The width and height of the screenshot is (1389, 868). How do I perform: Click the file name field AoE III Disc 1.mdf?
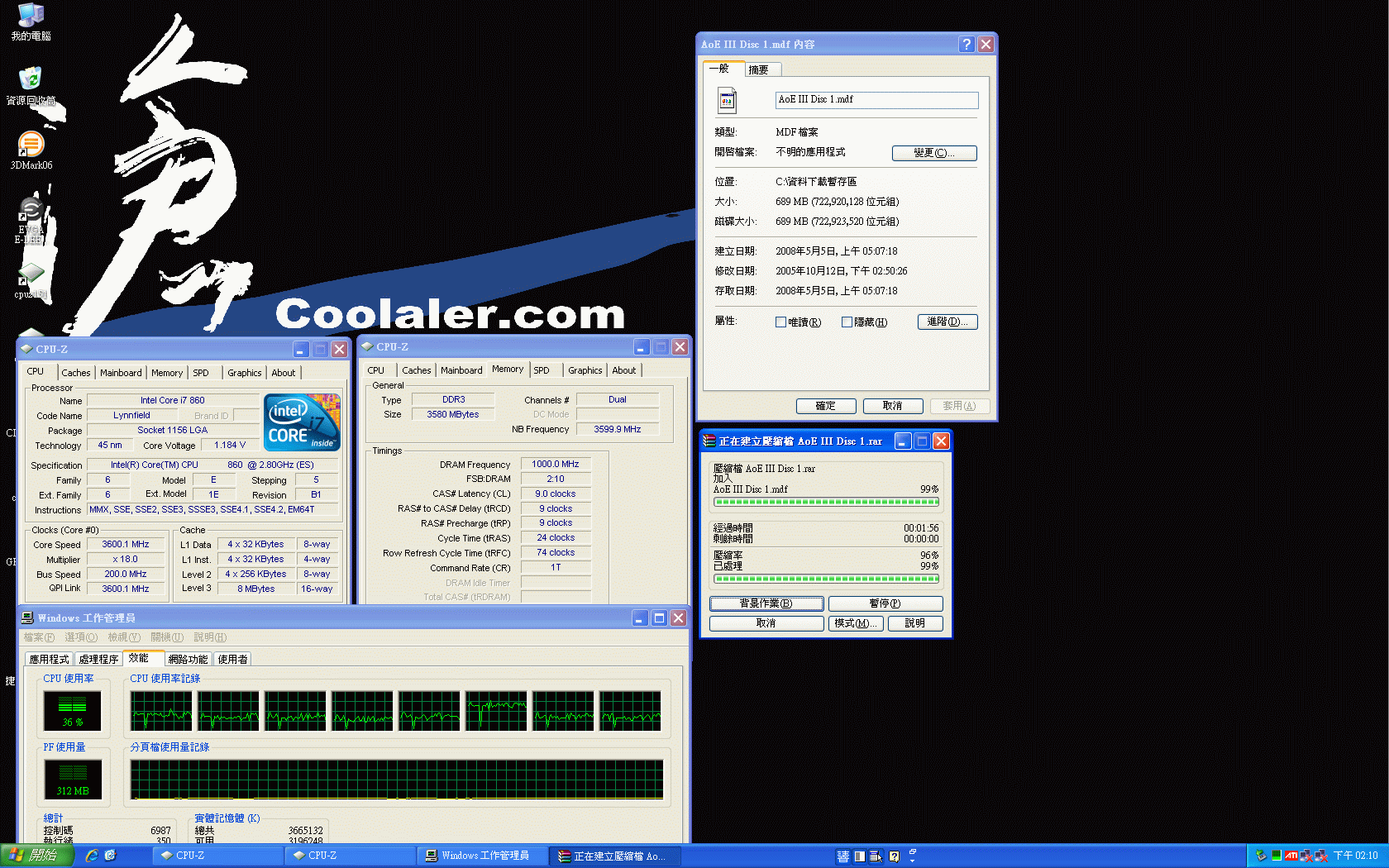pos(876,100)
